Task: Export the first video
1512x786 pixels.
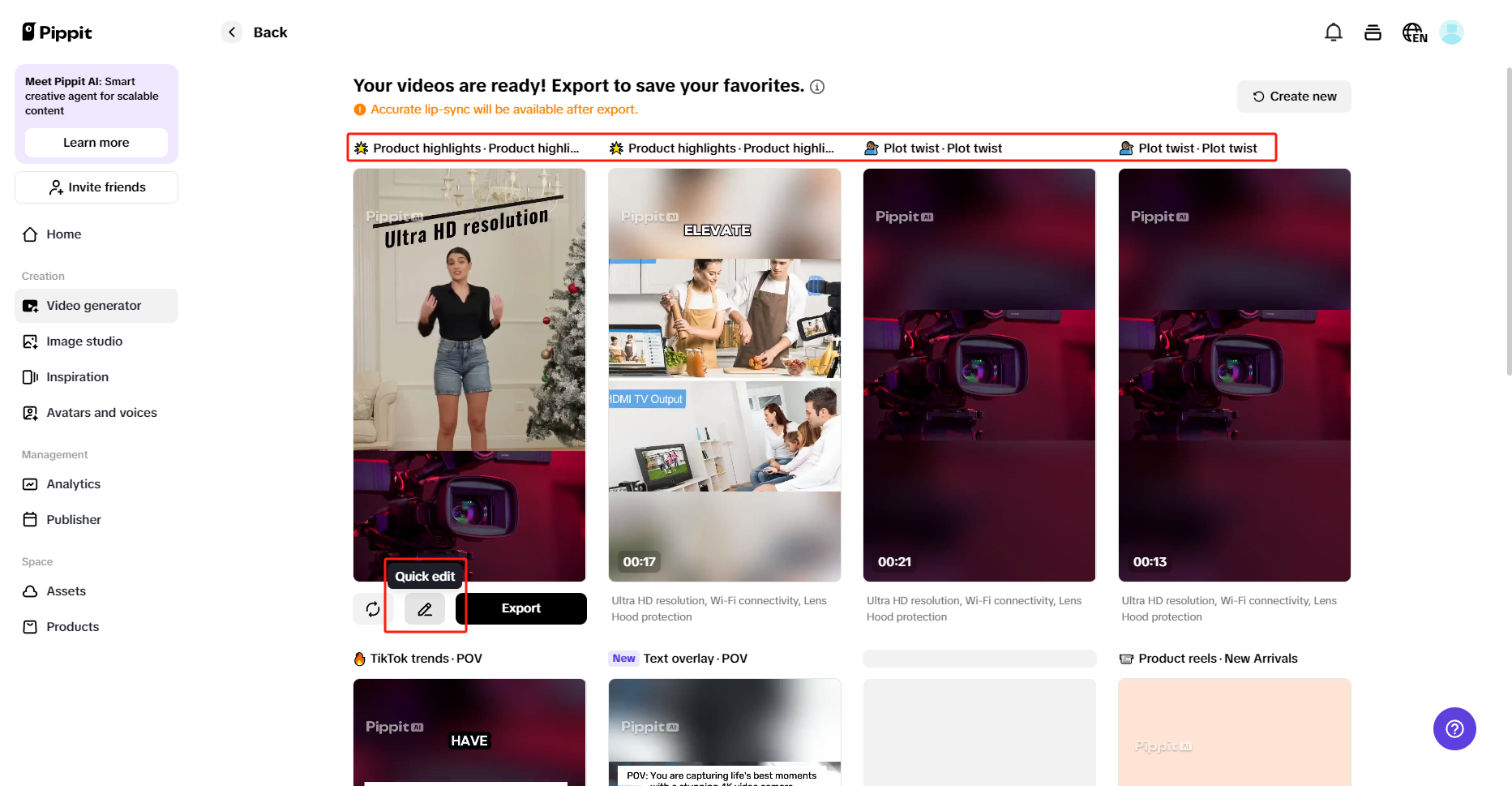Action: 520,608
